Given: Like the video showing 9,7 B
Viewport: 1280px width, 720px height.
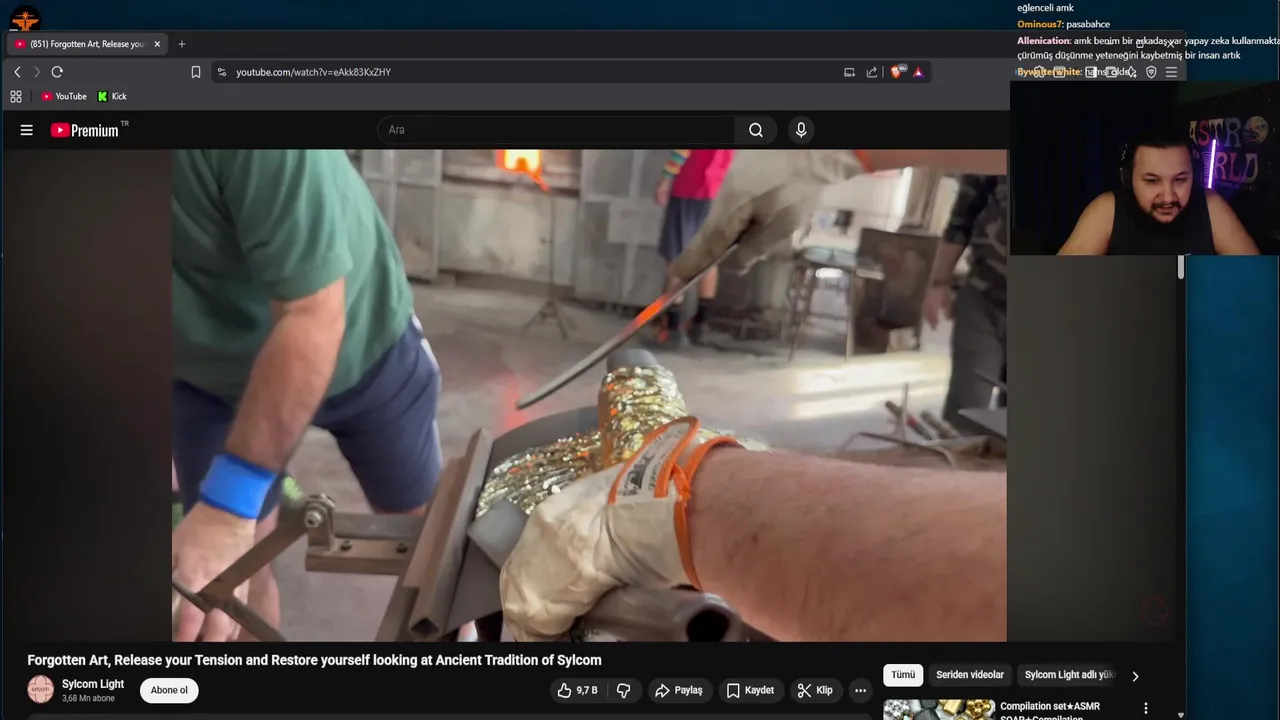Looking at the screenshot, I should pos(579,690).
